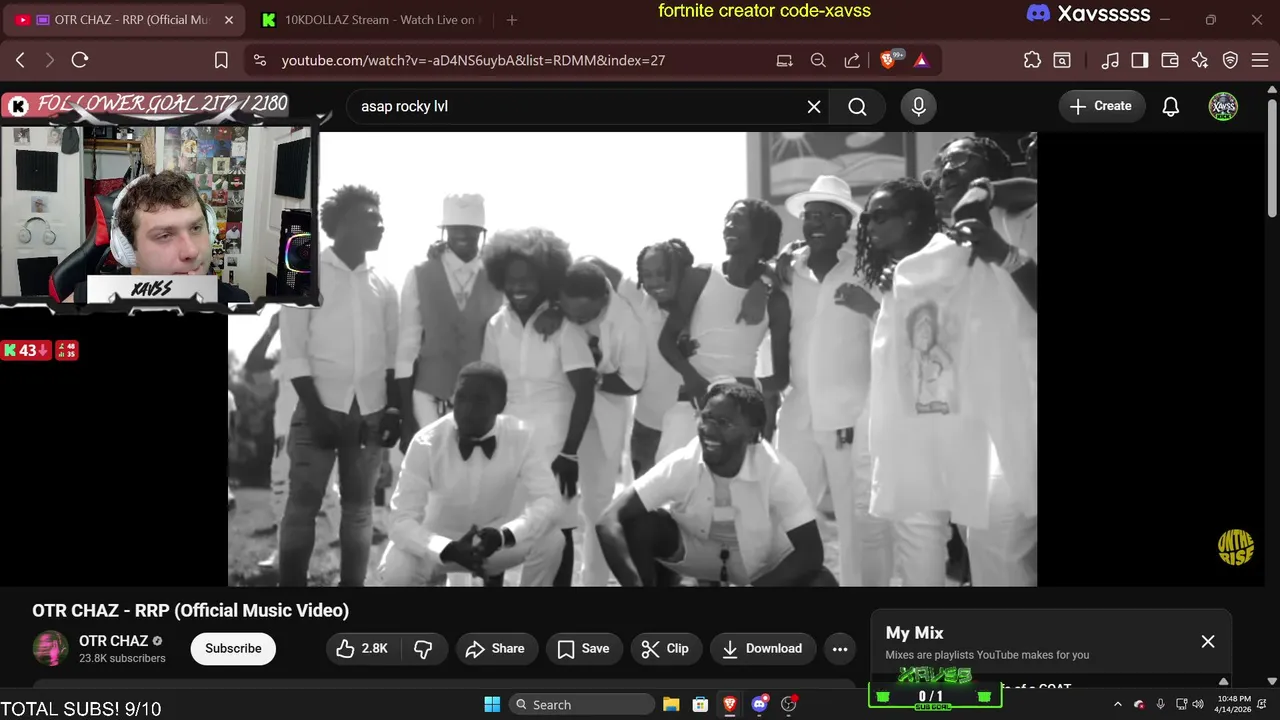Click the music video player
The image size is (1280, 720).
632,359
